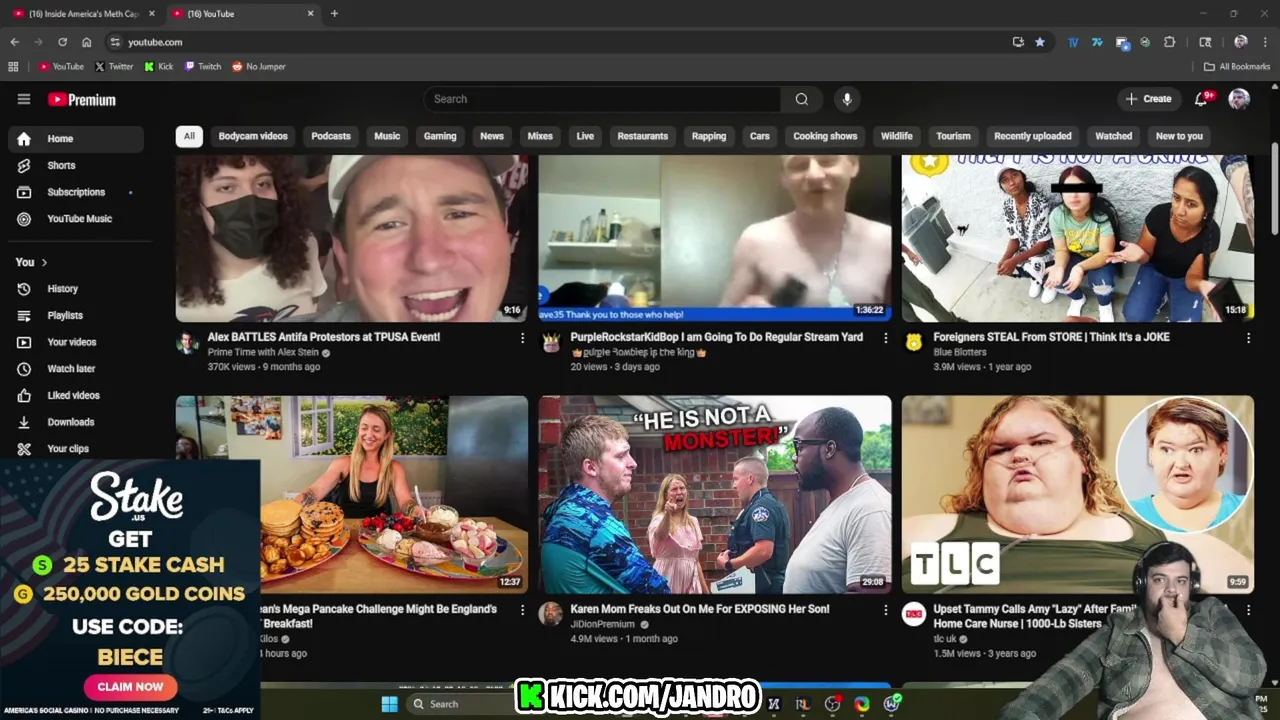Select the Gaming filter chip
1280x720 pixels.
tap(440, 136)
